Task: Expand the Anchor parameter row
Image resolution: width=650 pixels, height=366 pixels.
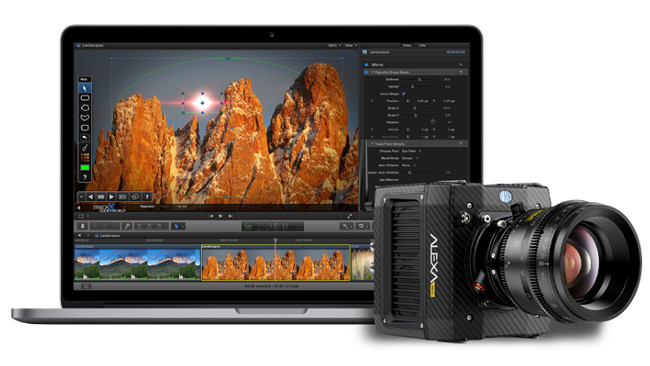Action: click(372, 129)
